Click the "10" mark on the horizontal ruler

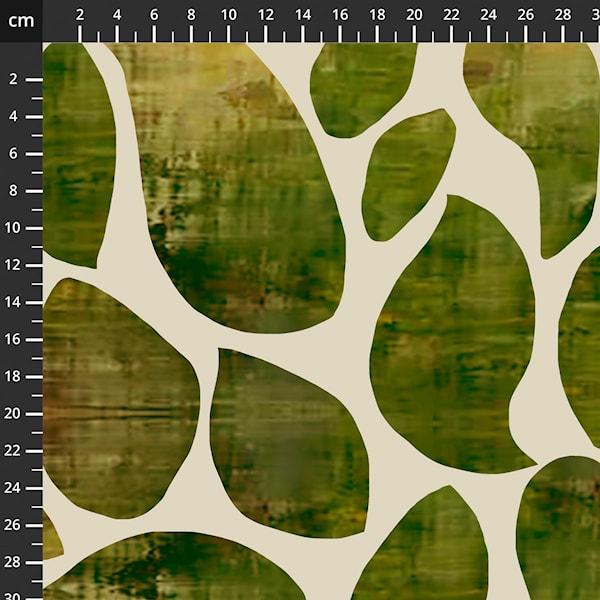tap(228, 15)
